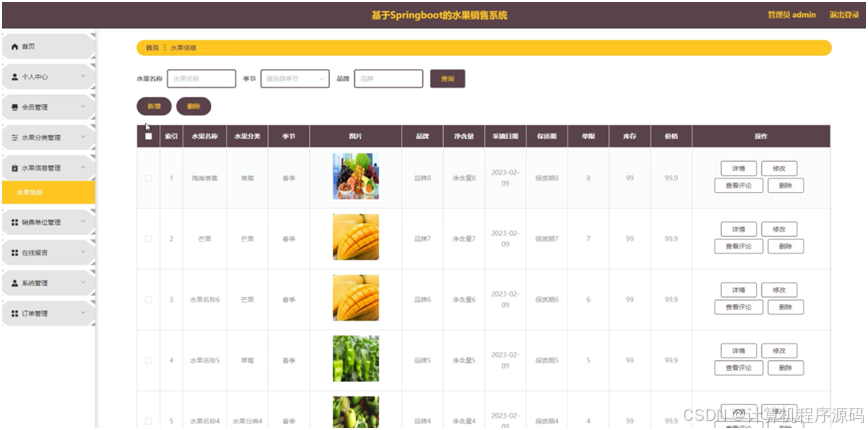Click the 水果分类管理 sidebar icon

click(14, 138)
